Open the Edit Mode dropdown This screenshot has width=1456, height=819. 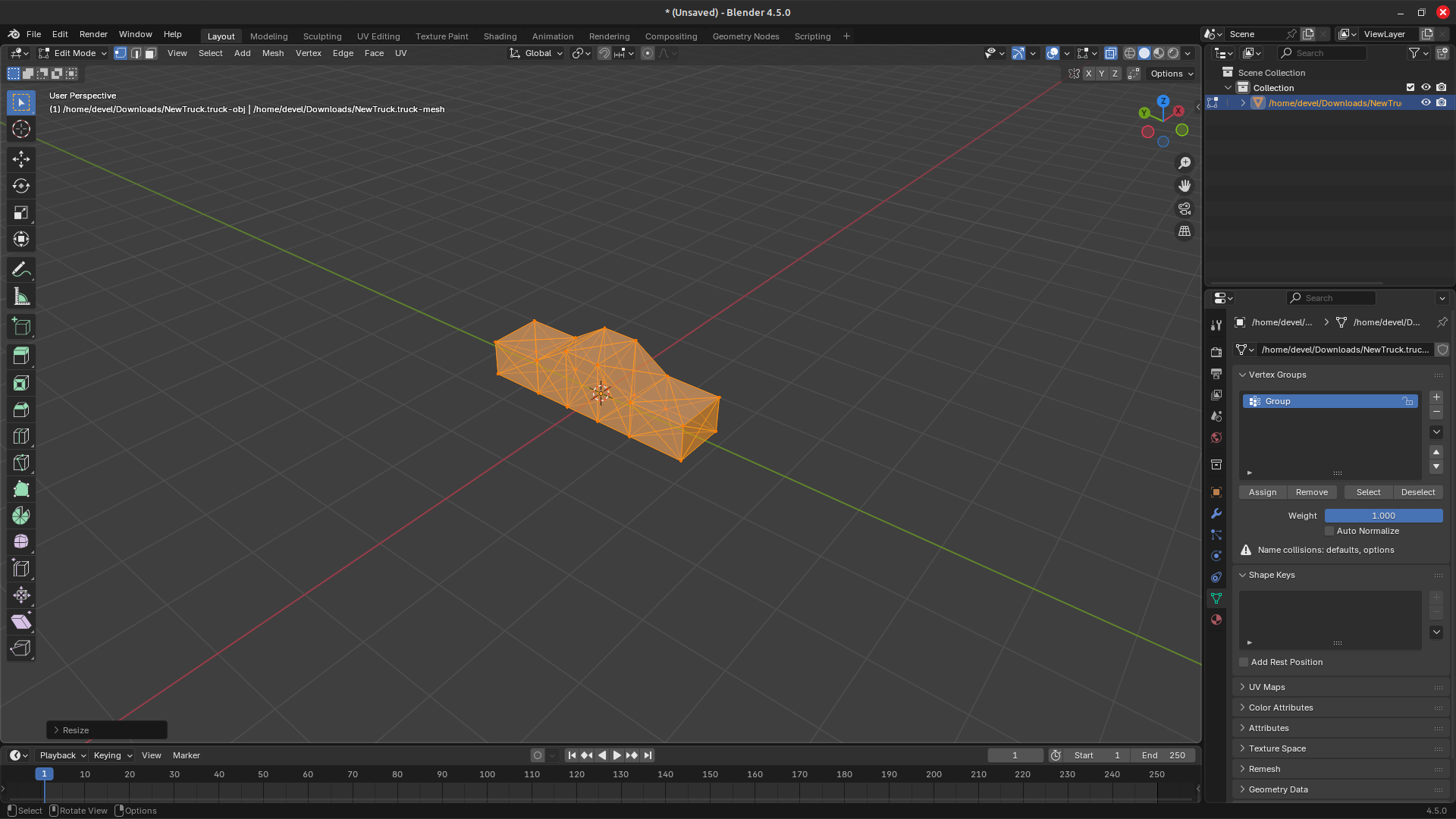pos(73,53)
